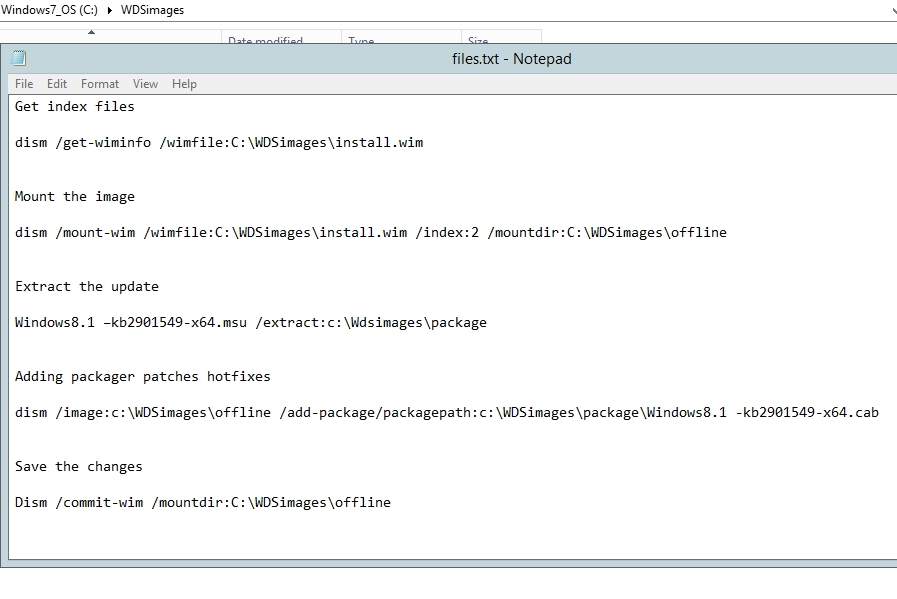Click the Notepad icon in title bar
Screen dimensions: 897x599
18,58
